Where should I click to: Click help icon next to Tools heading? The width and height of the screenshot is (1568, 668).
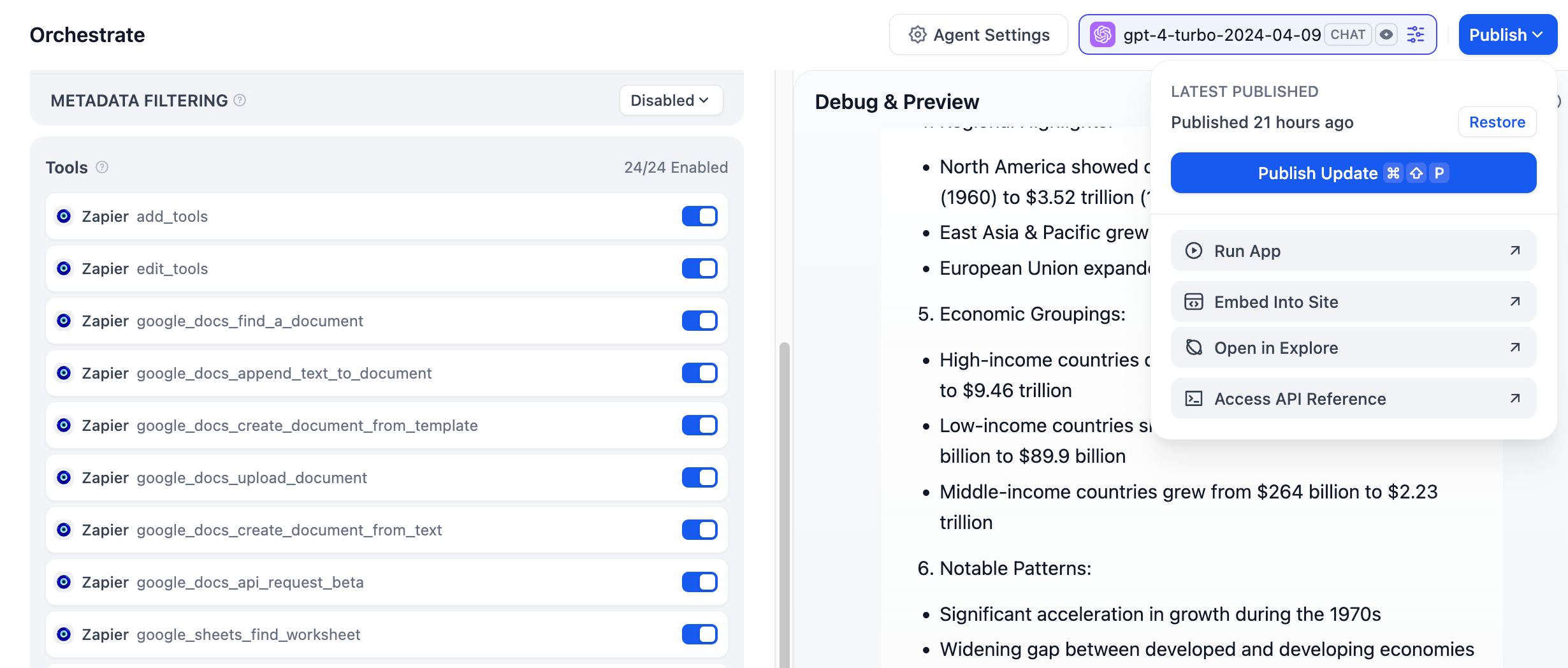[x=102, y=167]
